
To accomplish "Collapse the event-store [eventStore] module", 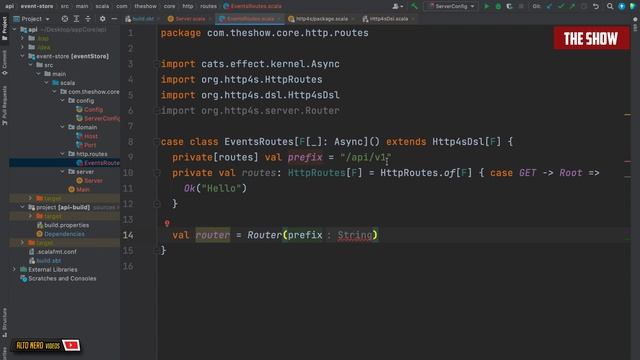I will click(x=22, y=56).
